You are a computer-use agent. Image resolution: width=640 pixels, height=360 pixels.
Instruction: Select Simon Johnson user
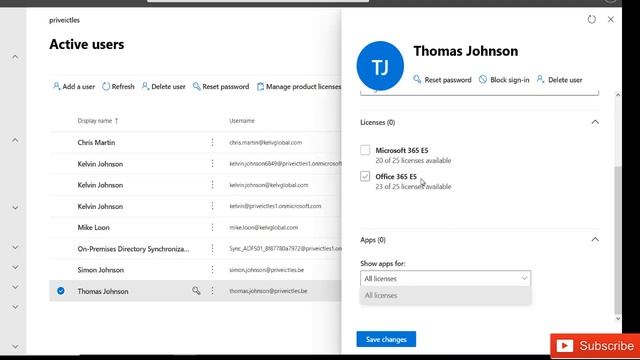click(100, 270)
